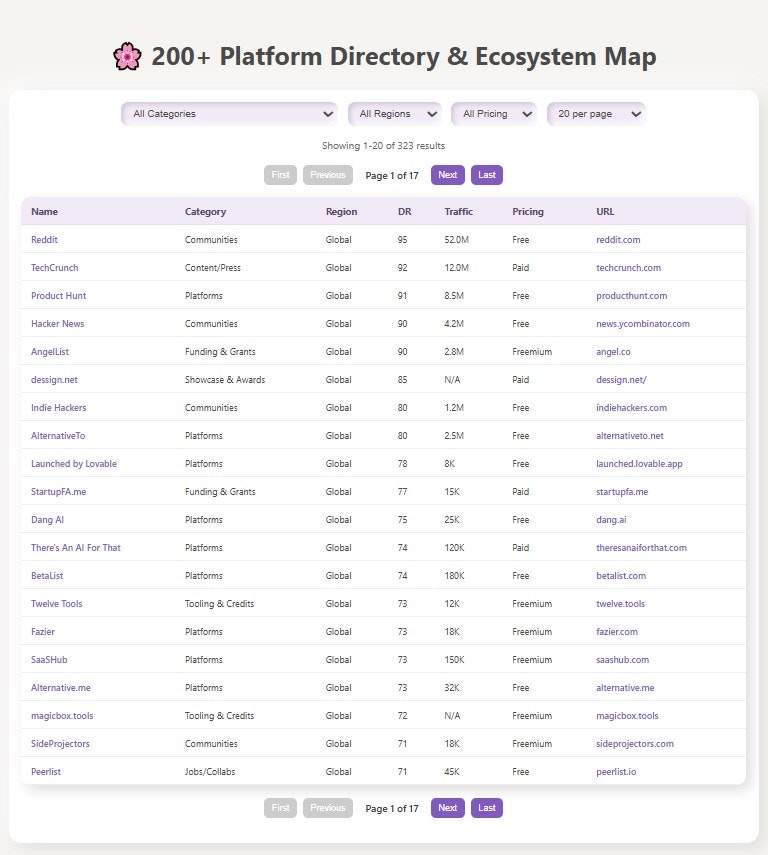Visit the twelve.tools URL
The width and height of the screenshot is (768, 855).
[x=620, y=604]
